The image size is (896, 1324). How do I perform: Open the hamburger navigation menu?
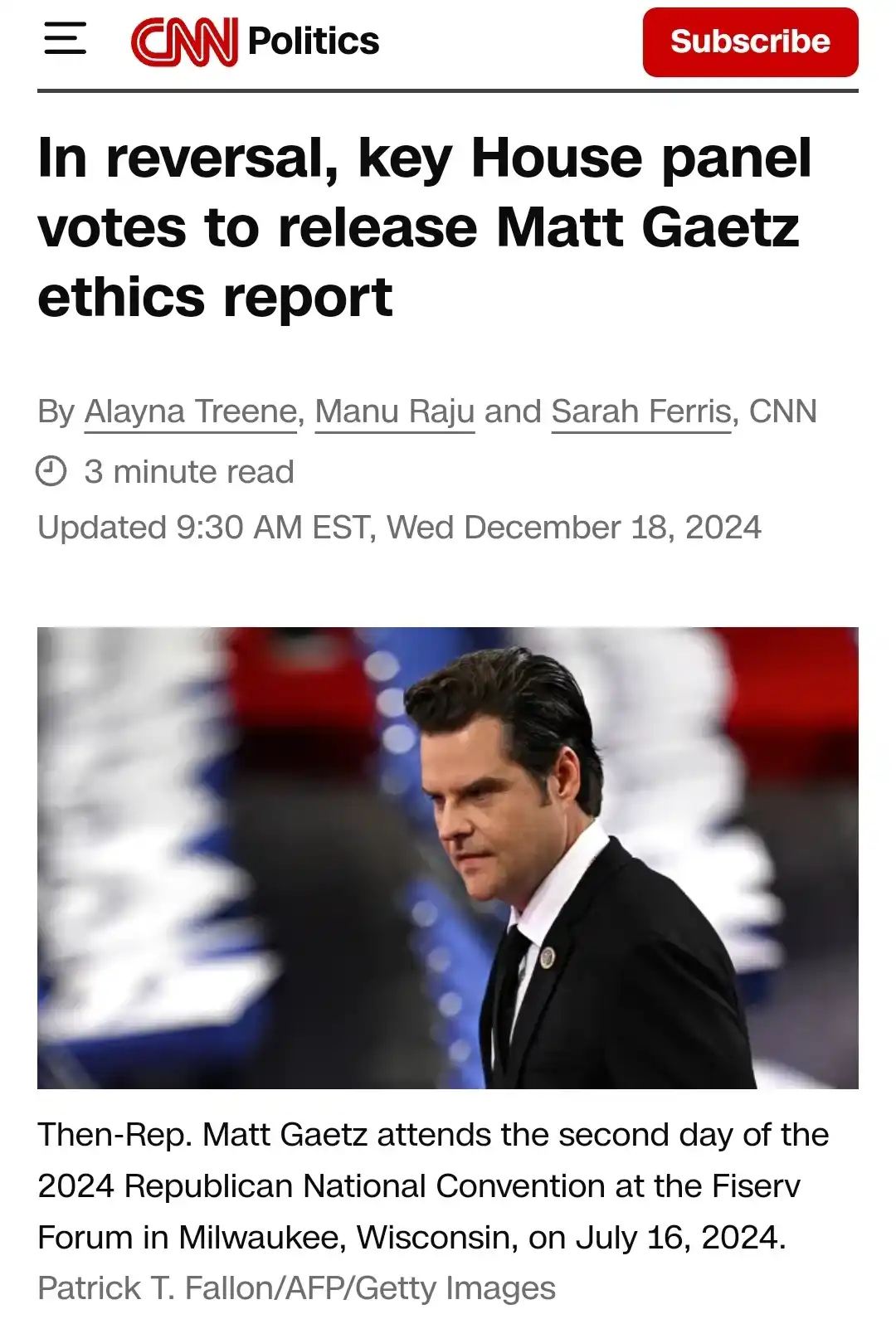click(65, 40)
